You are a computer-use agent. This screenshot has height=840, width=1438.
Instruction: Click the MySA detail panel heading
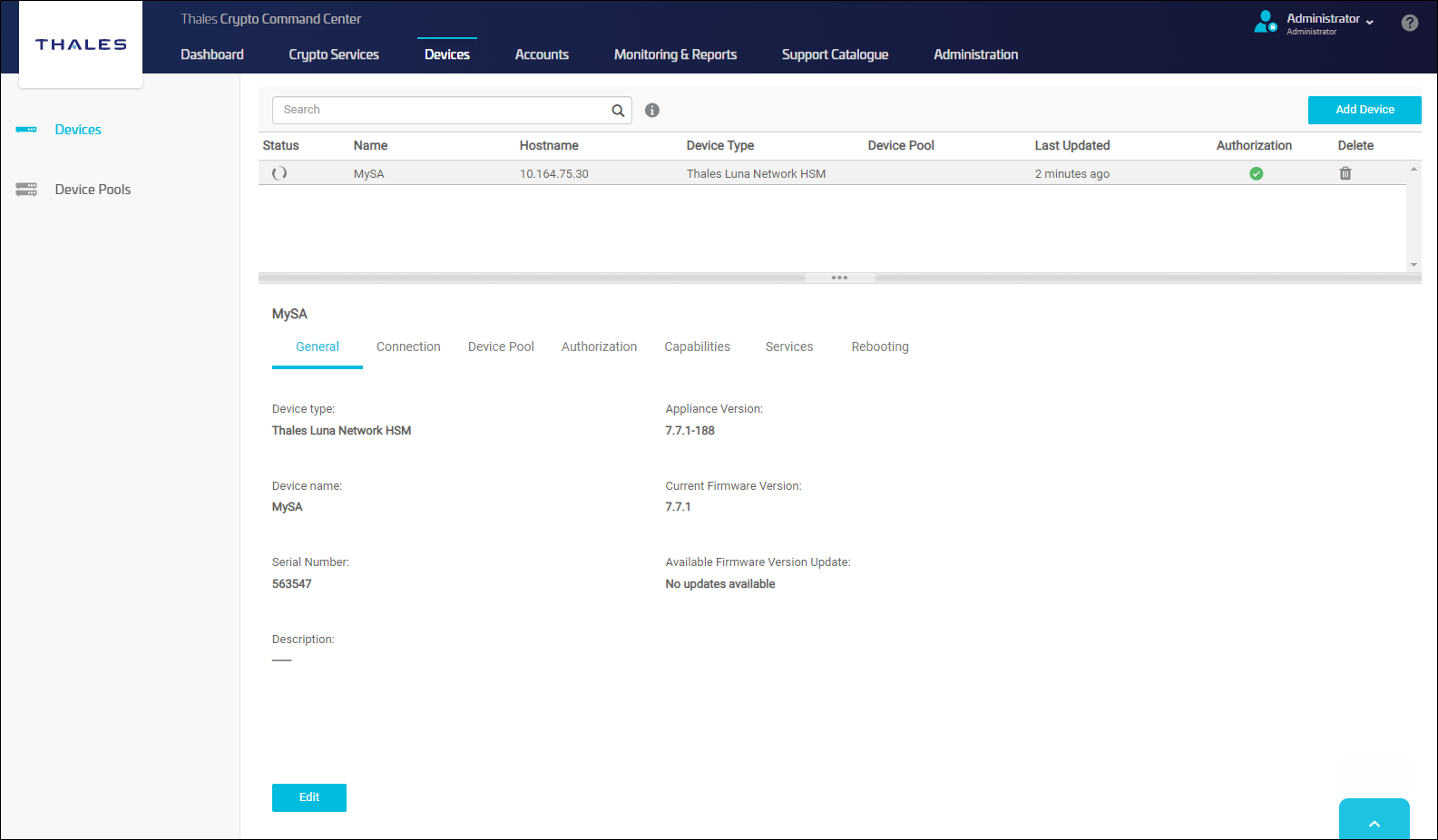(289, 314)
